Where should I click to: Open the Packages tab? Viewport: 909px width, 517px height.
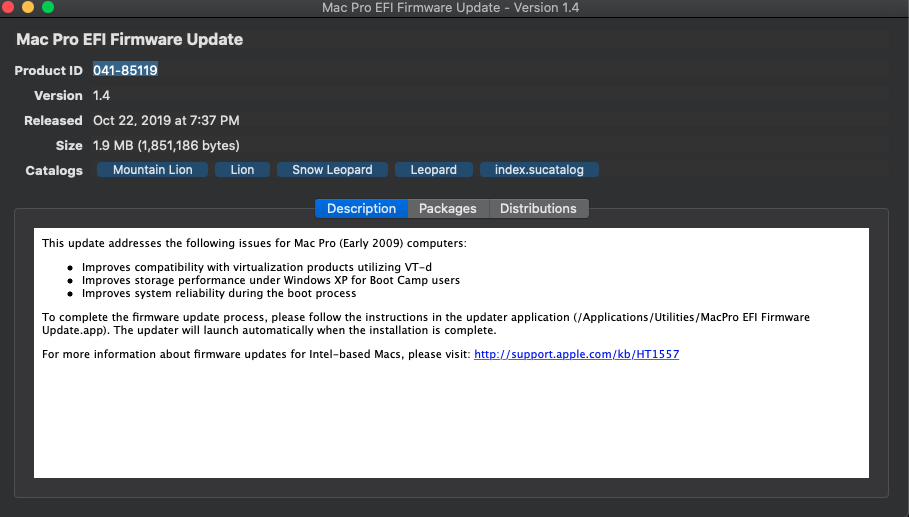447,208
